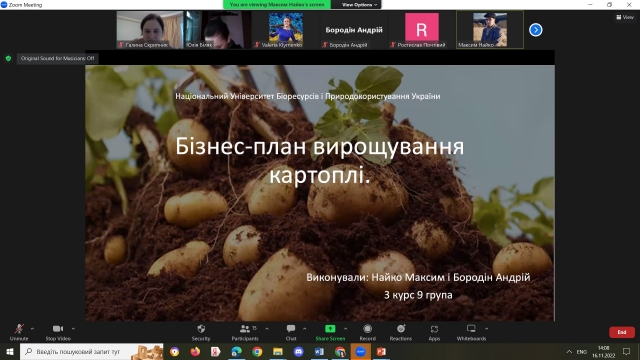The height and width of the screenshot is (360, 640).
Task: Open Windows notification center icon
Action: pos(627,351)
